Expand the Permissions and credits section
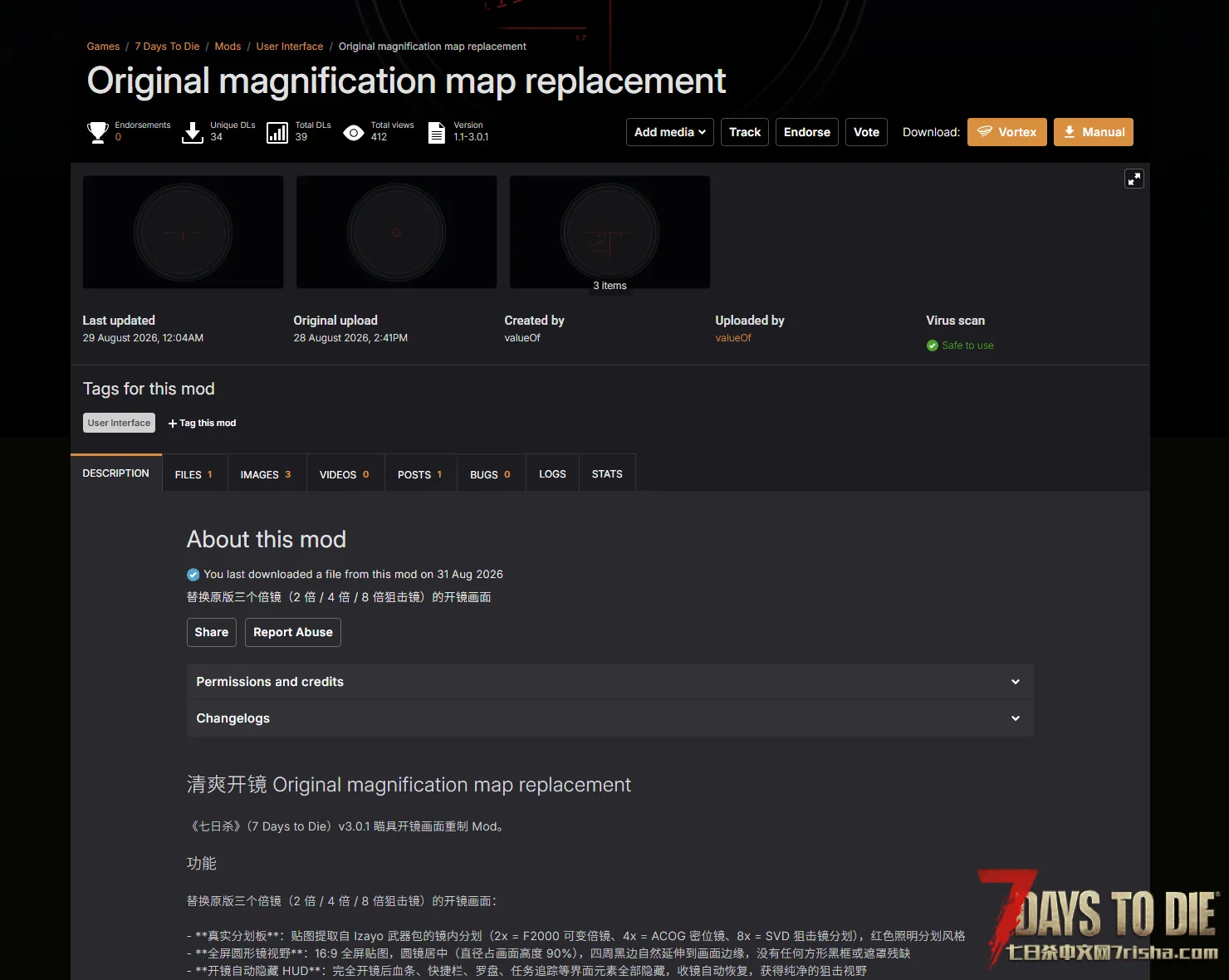This screenshot has height=980, width=1229. point(610,682)
